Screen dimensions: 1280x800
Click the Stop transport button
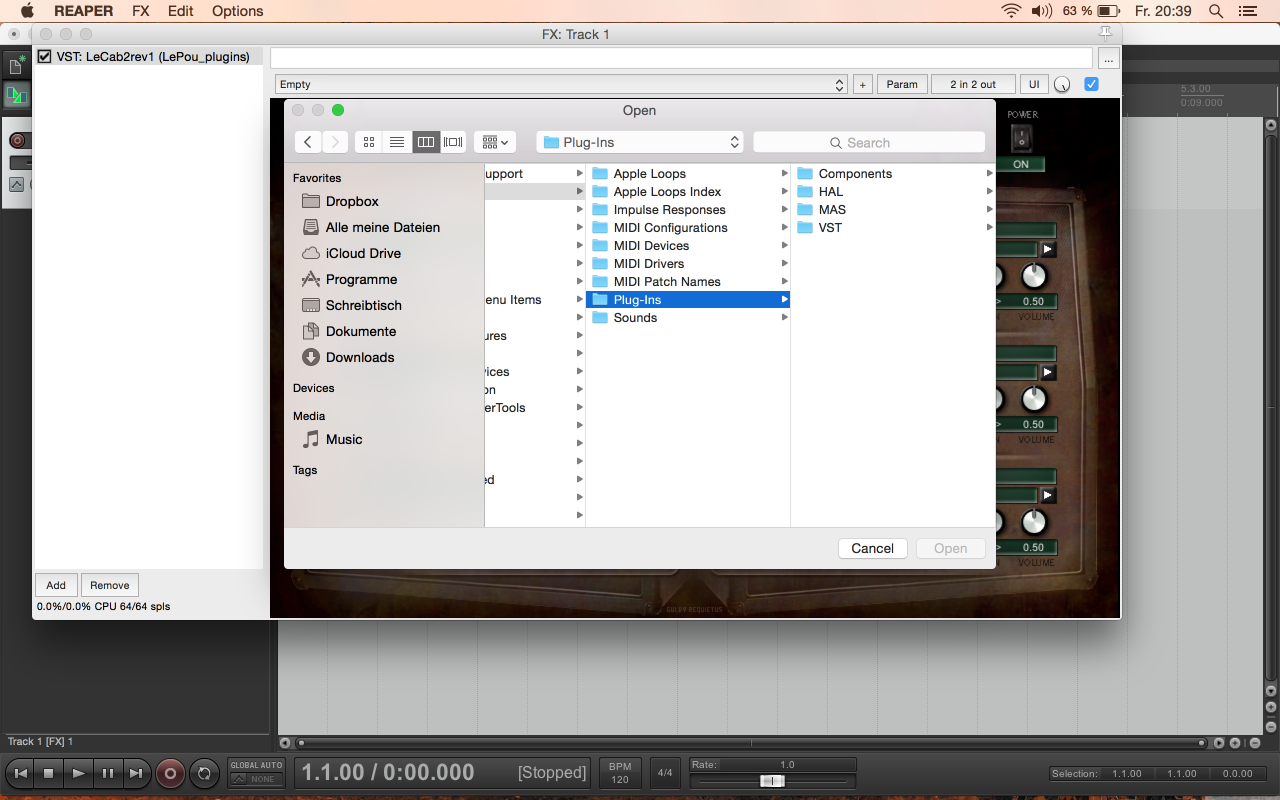(x=48, y=773)
